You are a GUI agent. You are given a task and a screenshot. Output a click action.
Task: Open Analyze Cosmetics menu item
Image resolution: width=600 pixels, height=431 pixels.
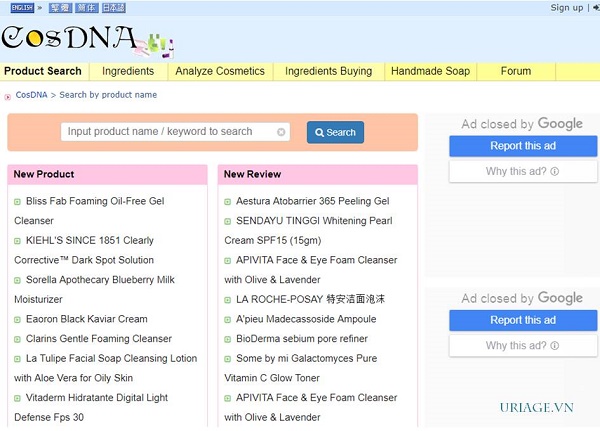point(220,71)
